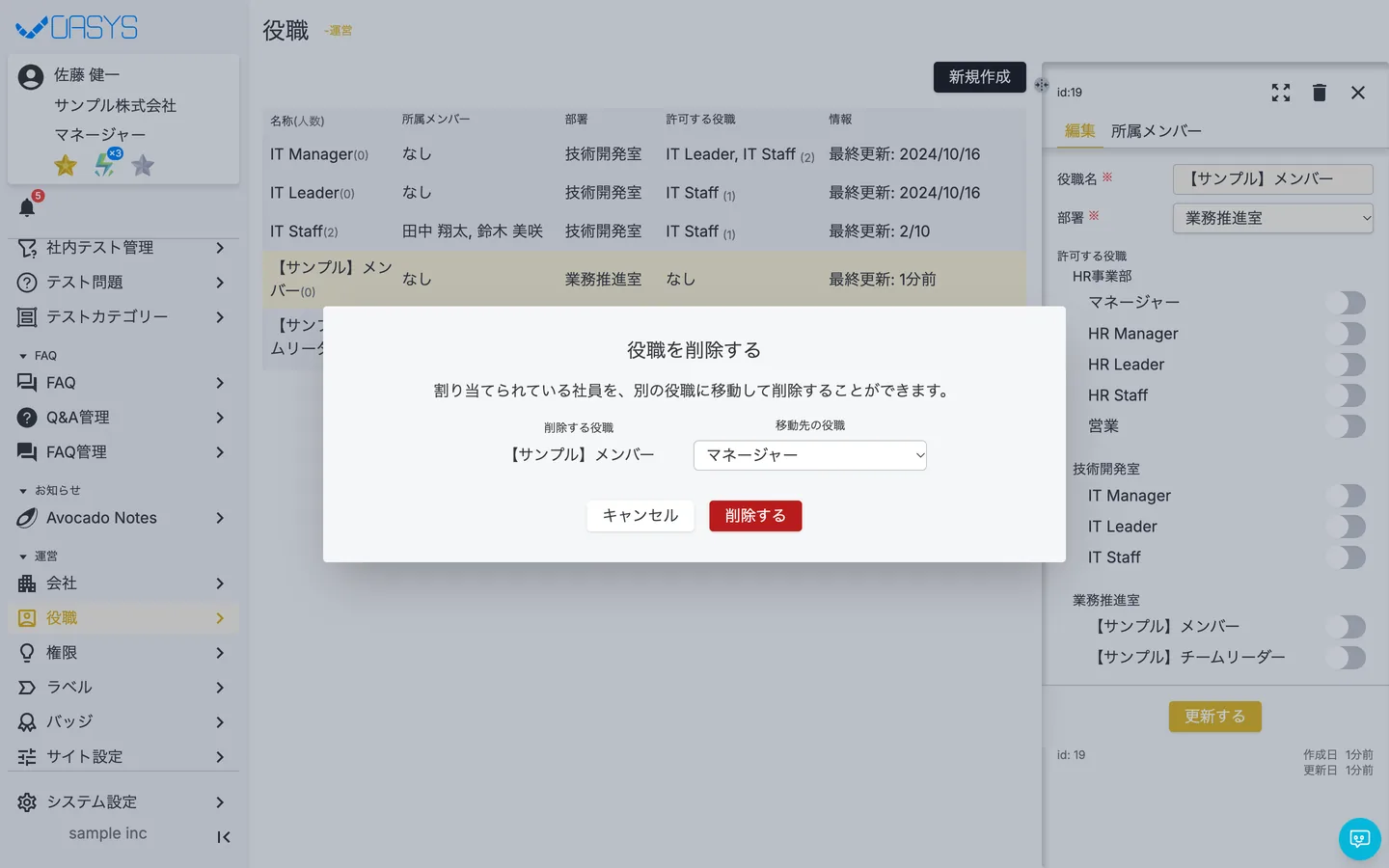Collapse the sidebar with arrow icon
The image size is (1389, 868).
223,837
